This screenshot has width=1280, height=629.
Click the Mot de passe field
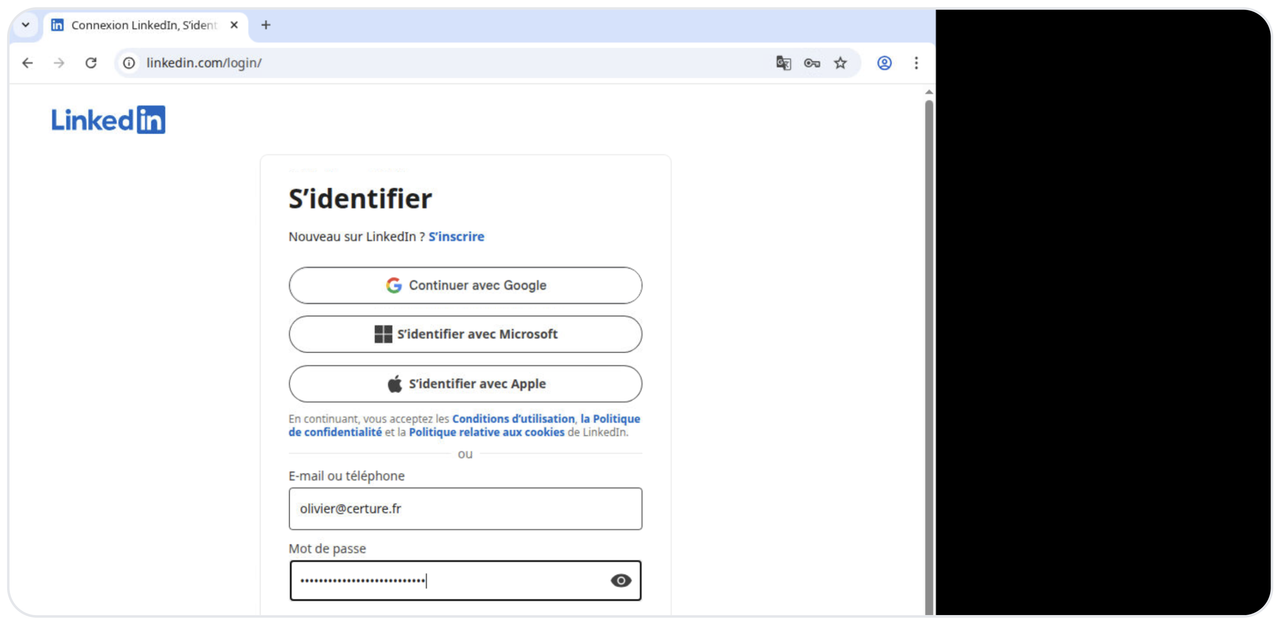(465, 581)
